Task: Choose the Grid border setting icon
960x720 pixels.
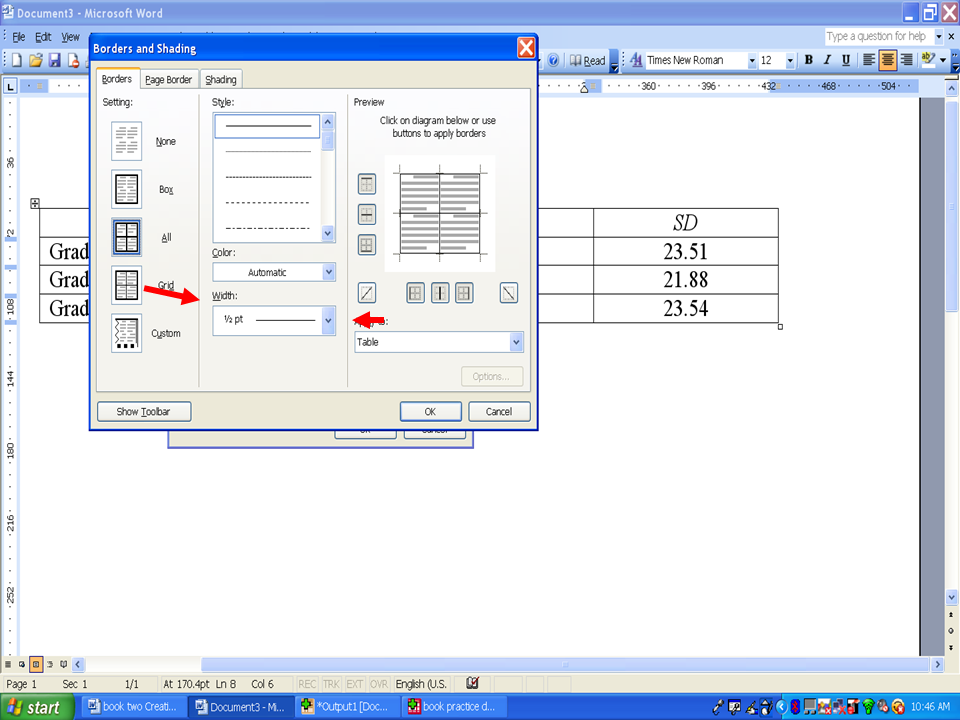Action: click(127, 286)
